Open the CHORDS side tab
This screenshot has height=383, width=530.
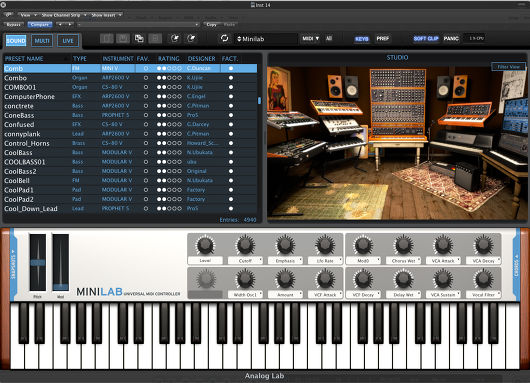[516, 265]
